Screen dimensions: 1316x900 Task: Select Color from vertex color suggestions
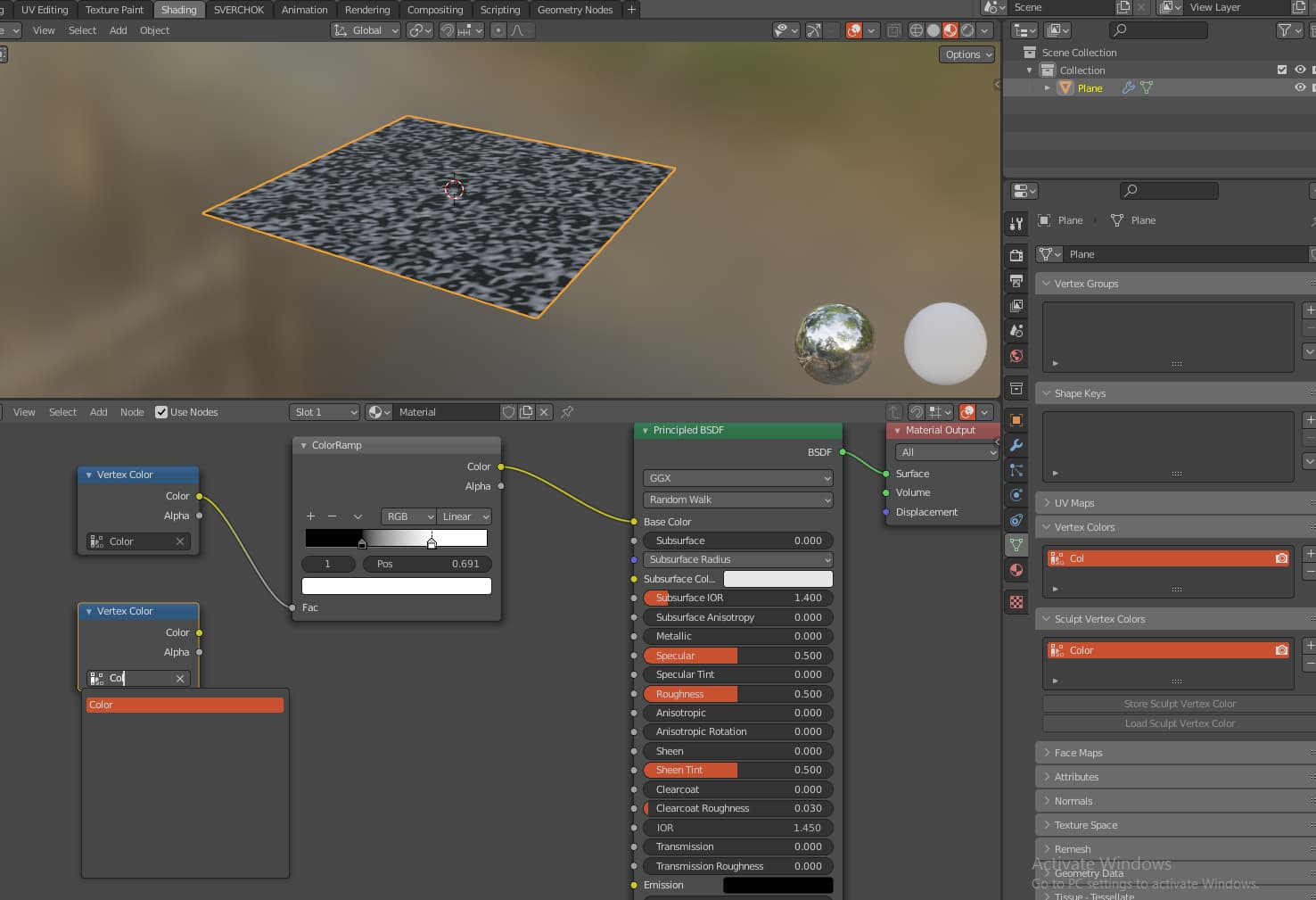[185, 705]
